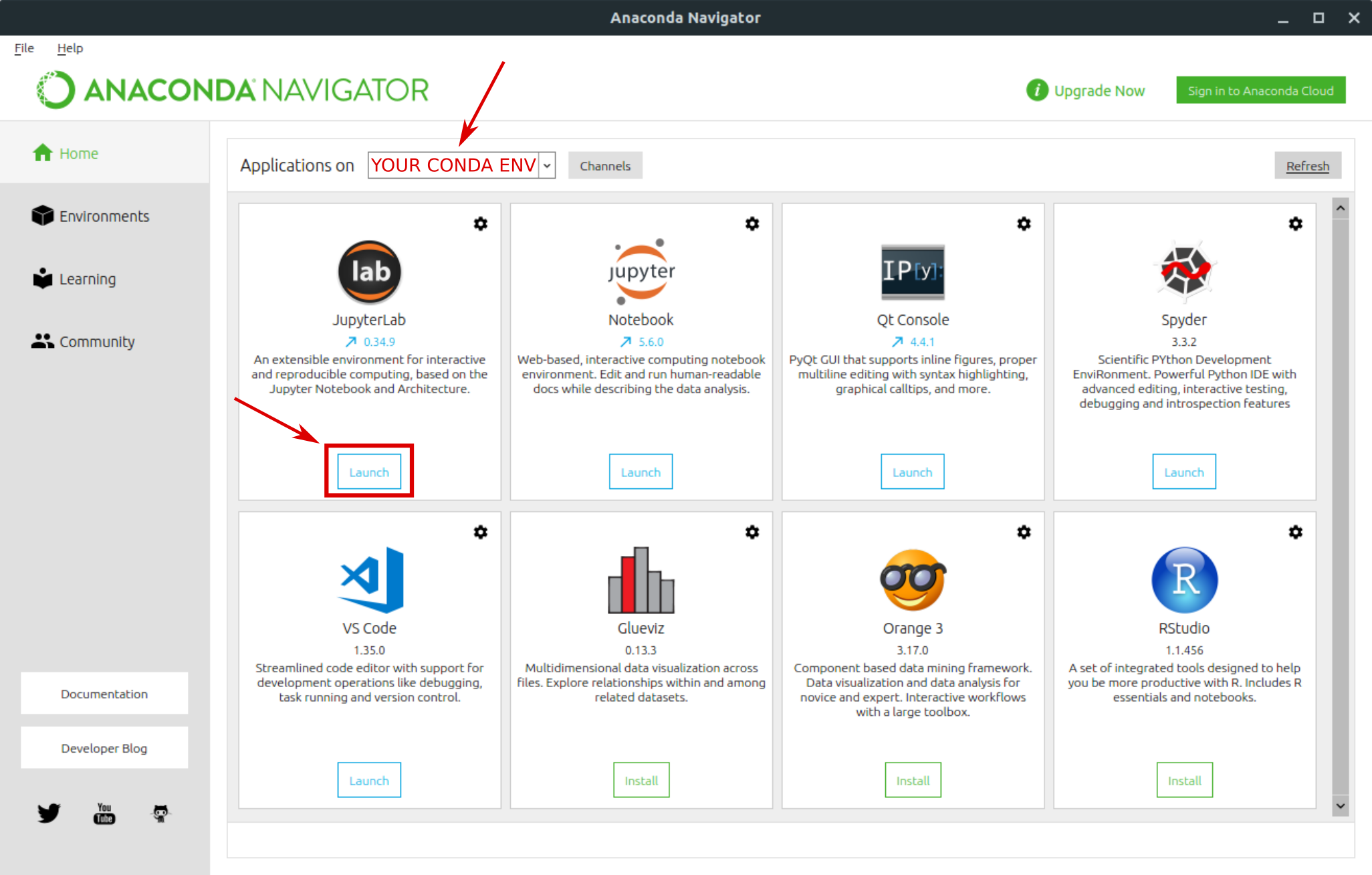Open the JupyterLab card's gear settings icon

(x=481, y=223)
